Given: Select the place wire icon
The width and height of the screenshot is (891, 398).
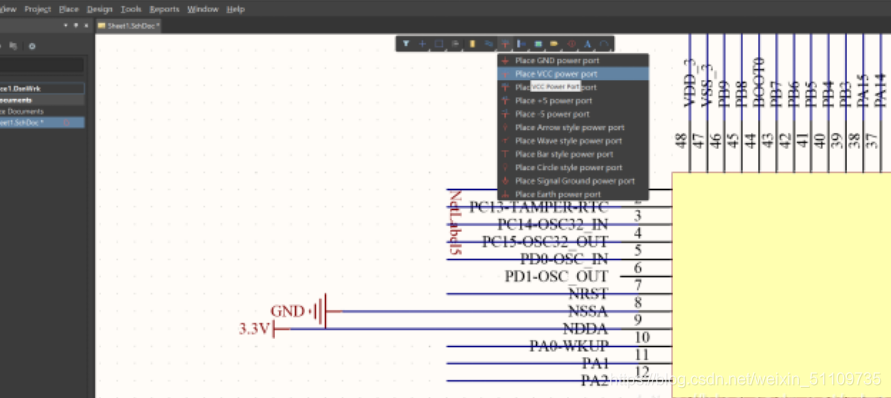Looking at the screenshot, I should pyautogui.click(x=489, y=44).
